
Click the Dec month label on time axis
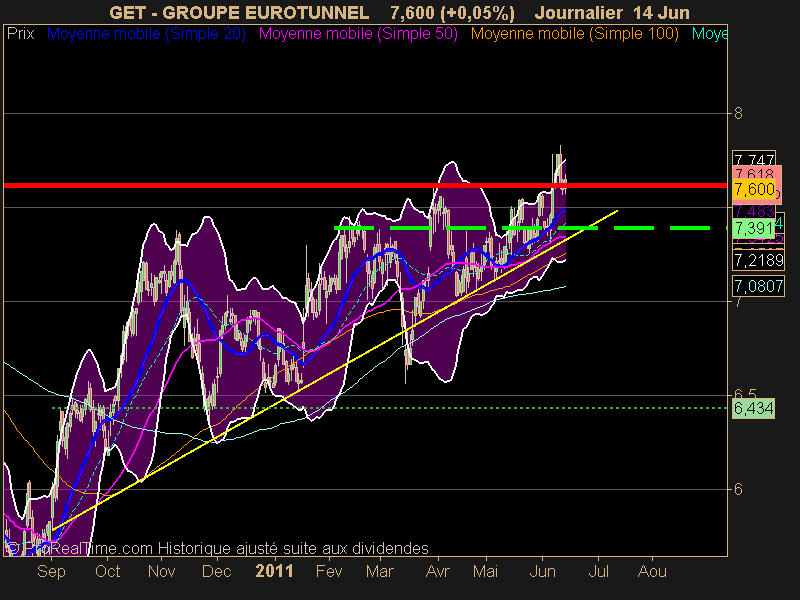tap(216, 571)
